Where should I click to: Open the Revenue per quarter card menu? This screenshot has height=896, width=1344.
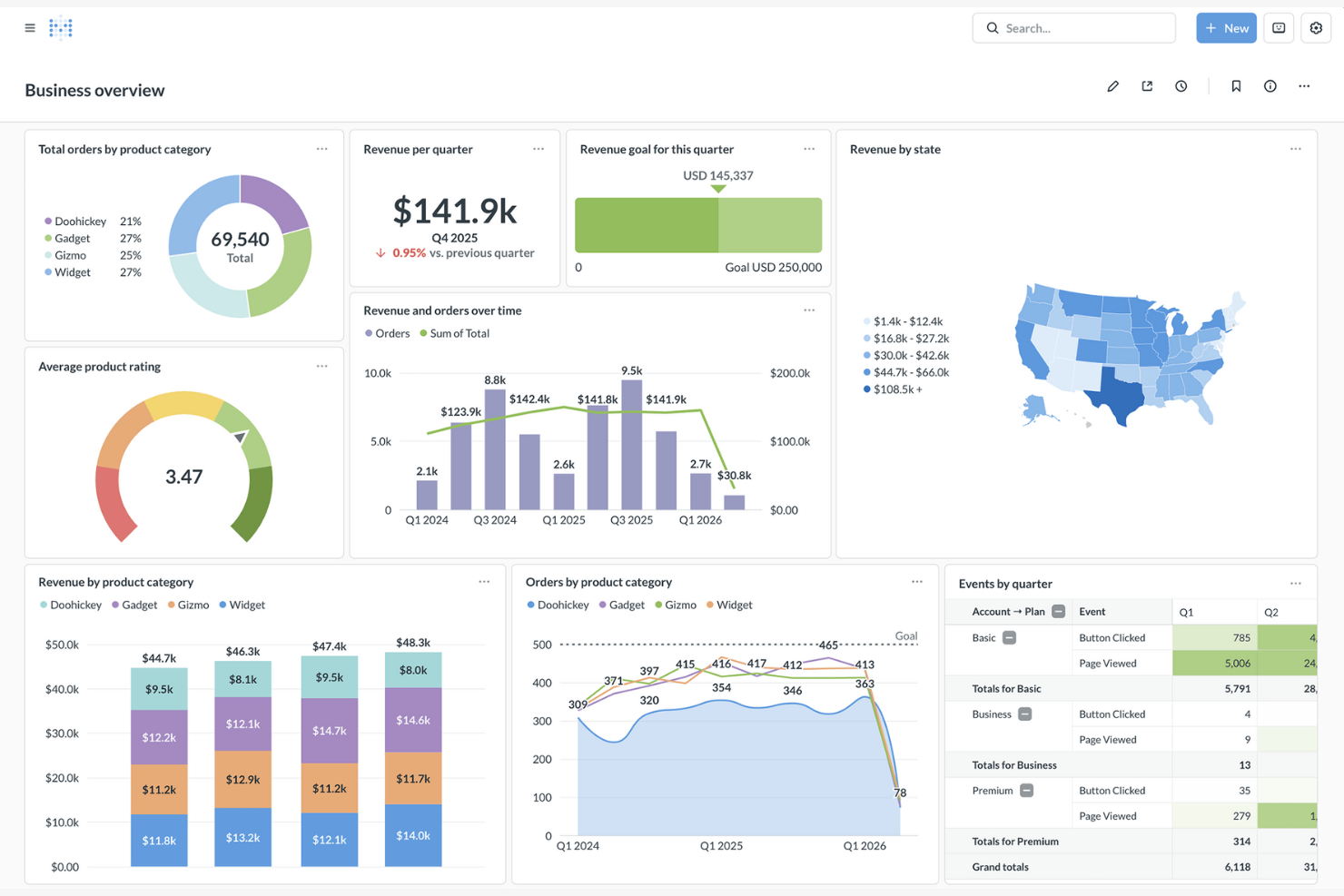[538, 148]
